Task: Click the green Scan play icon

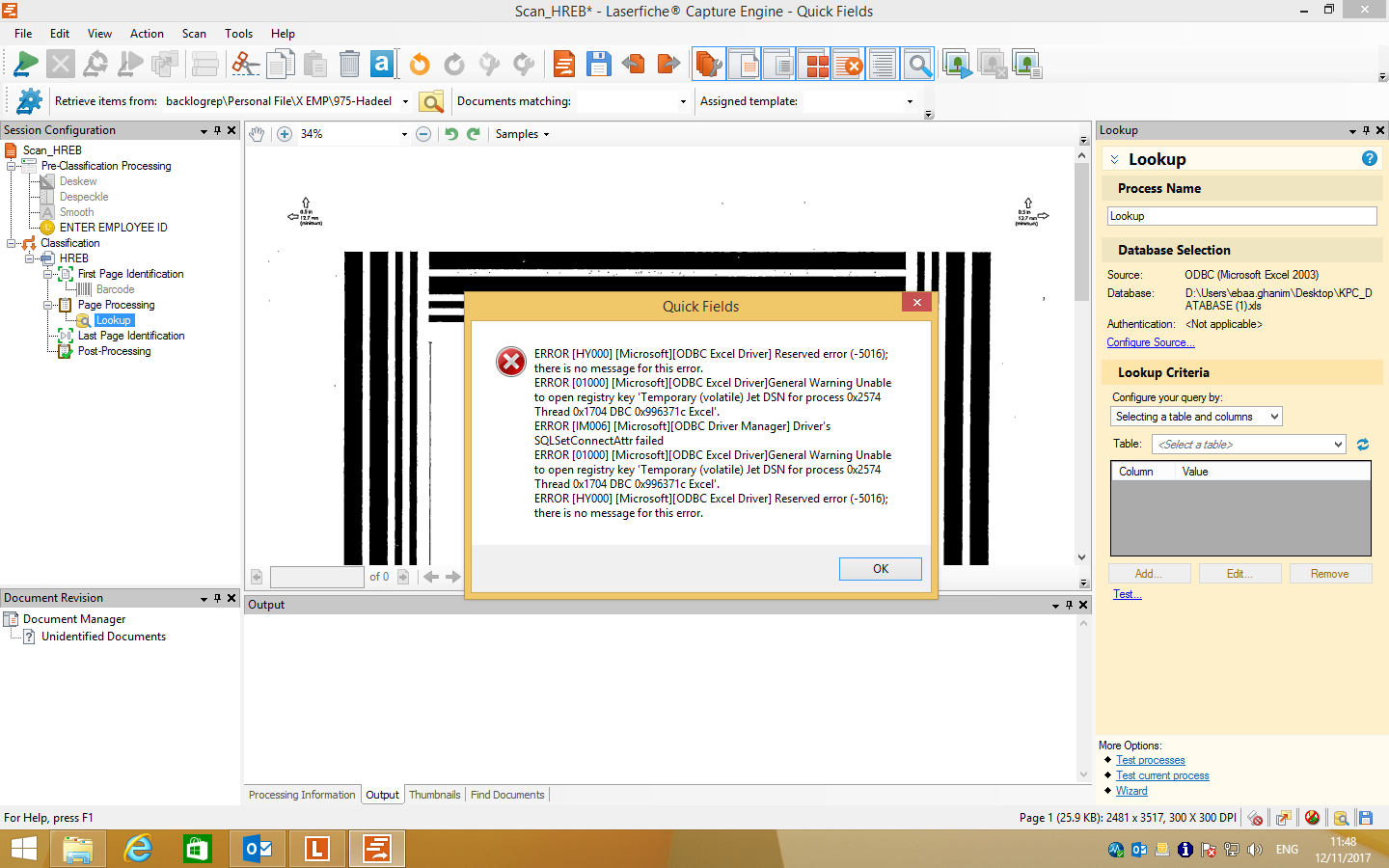Action: (26, 65)
